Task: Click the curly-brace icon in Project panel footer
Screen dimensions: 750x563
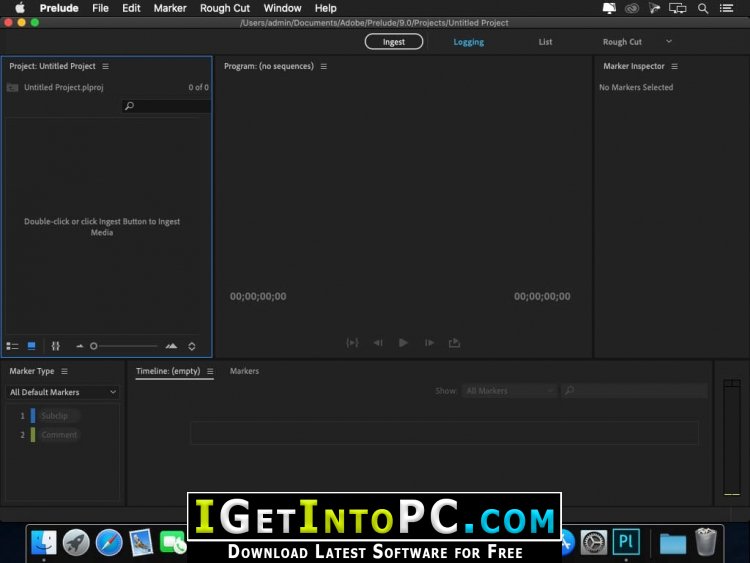Action: click(55, 346)
